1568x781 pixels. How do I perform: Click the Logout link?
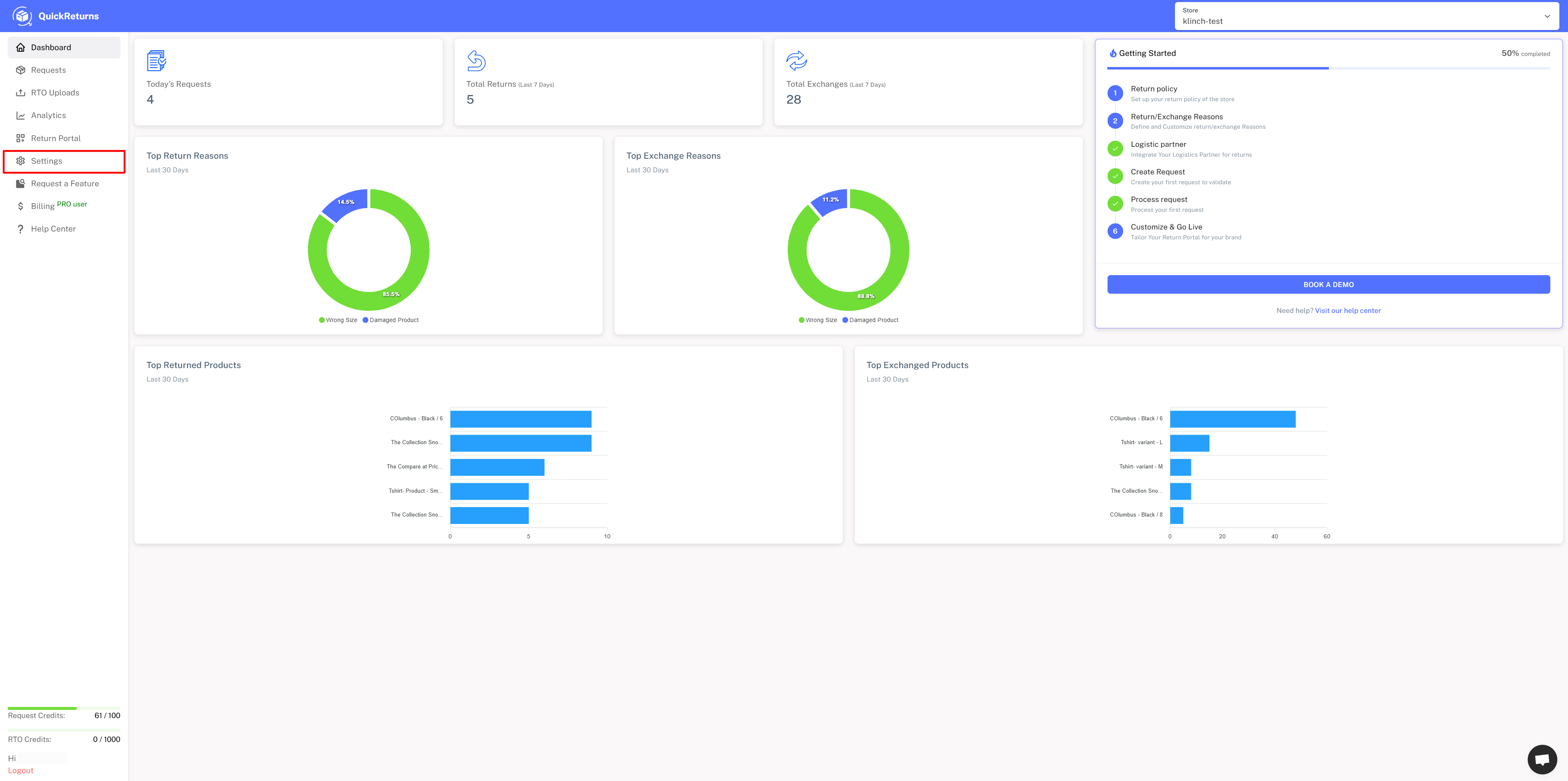21,771
